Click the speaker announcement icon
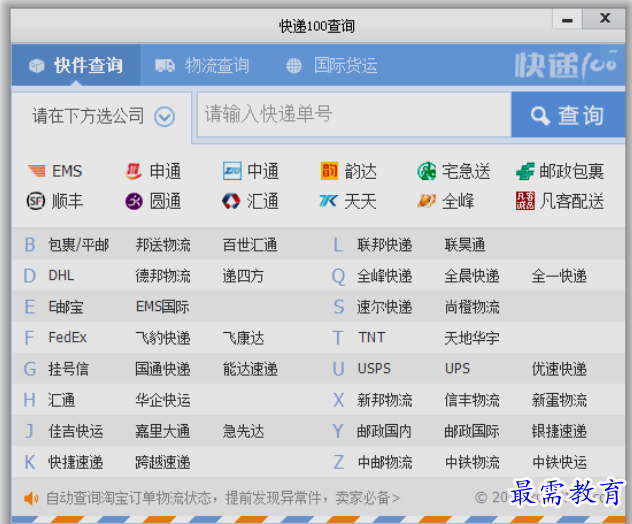This screenshot has height=524, width=632. (x=31, y=499)
